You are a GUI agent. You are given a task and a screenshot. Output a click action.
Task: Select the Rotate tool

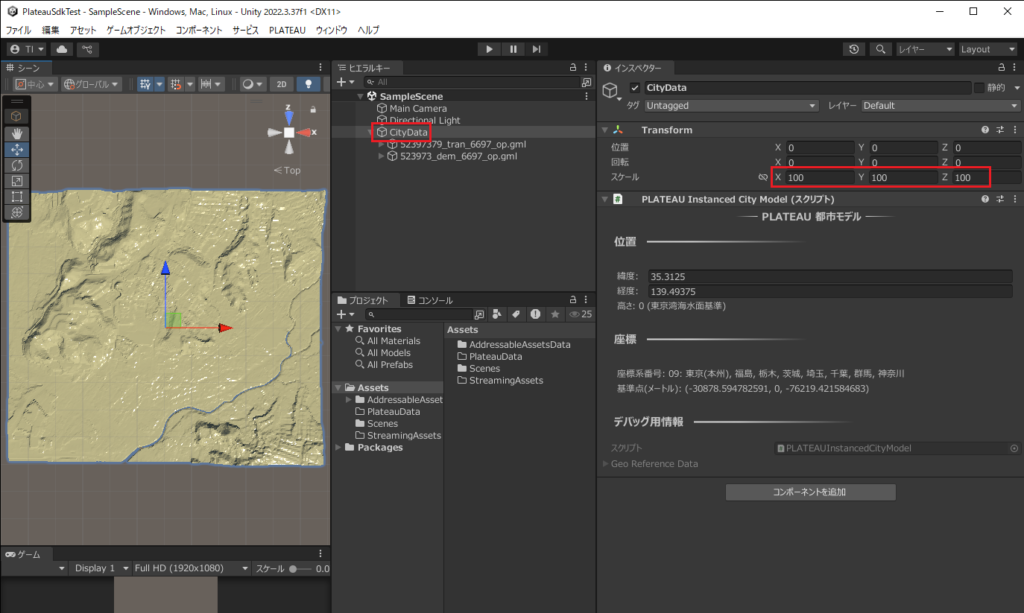pyautogui.click(x=17, y=165)
